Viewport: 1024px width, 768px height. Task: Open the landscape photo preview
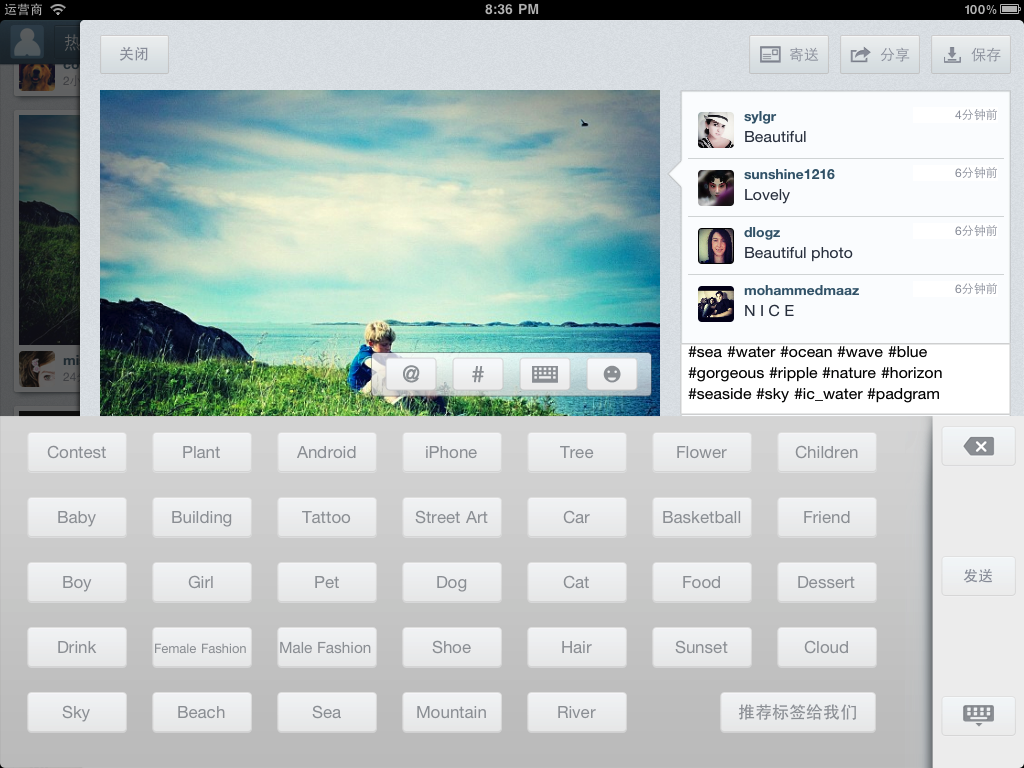point(380,250)
